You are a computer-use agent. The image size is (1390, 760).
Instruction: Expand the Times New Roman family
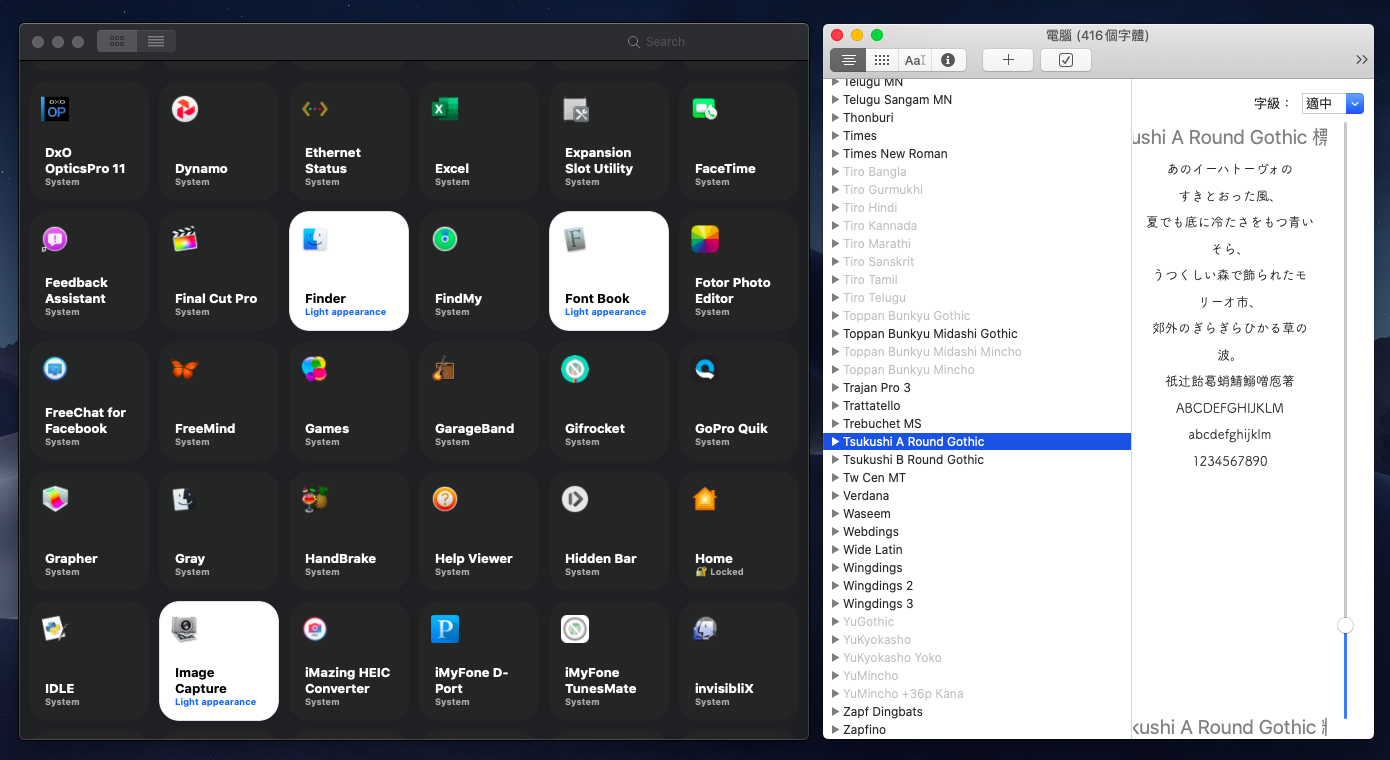click(835, 154)
